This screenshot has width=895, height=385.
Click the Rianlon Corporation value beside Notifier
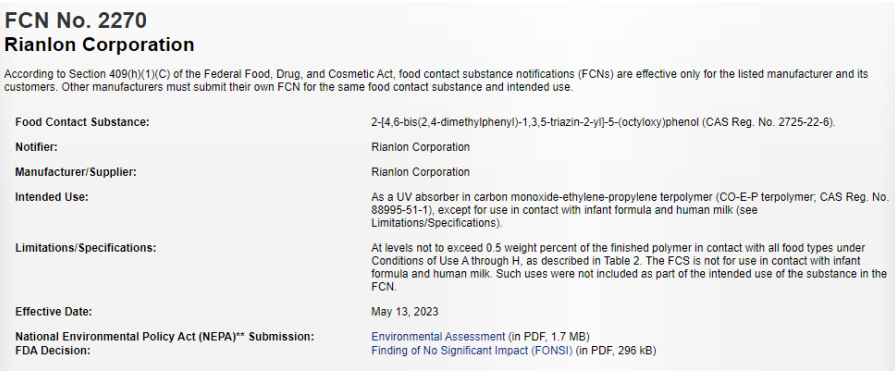(x=420, y=147)
